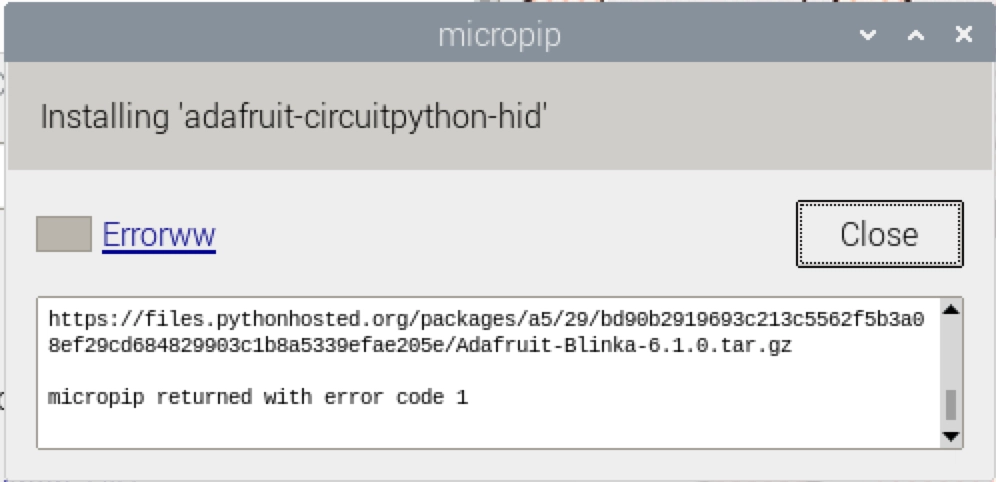Click the 'micropip returned with error code 1' line

(x=257, y=398)
